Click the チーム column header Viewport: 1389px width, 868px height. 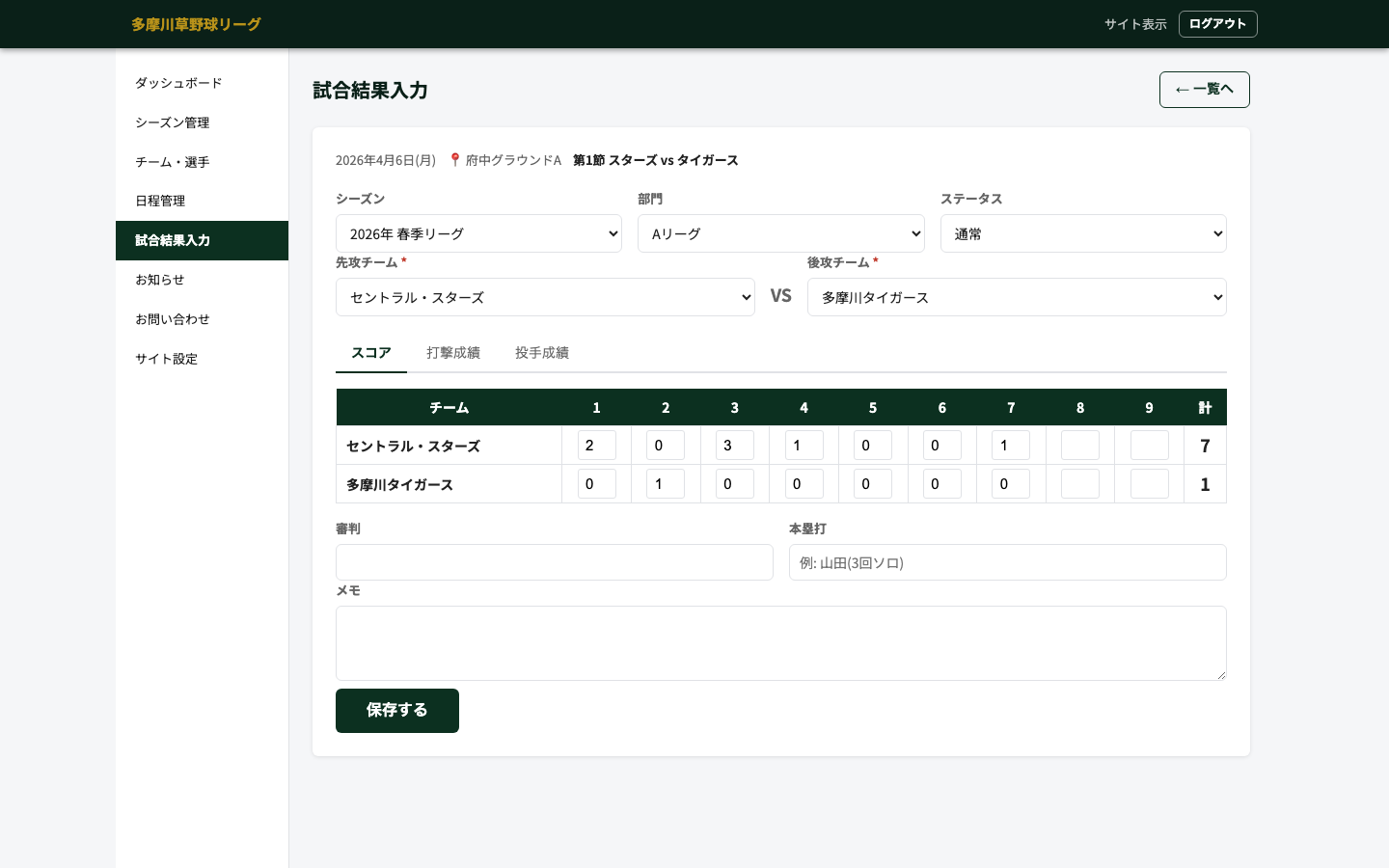coord(449,408)
